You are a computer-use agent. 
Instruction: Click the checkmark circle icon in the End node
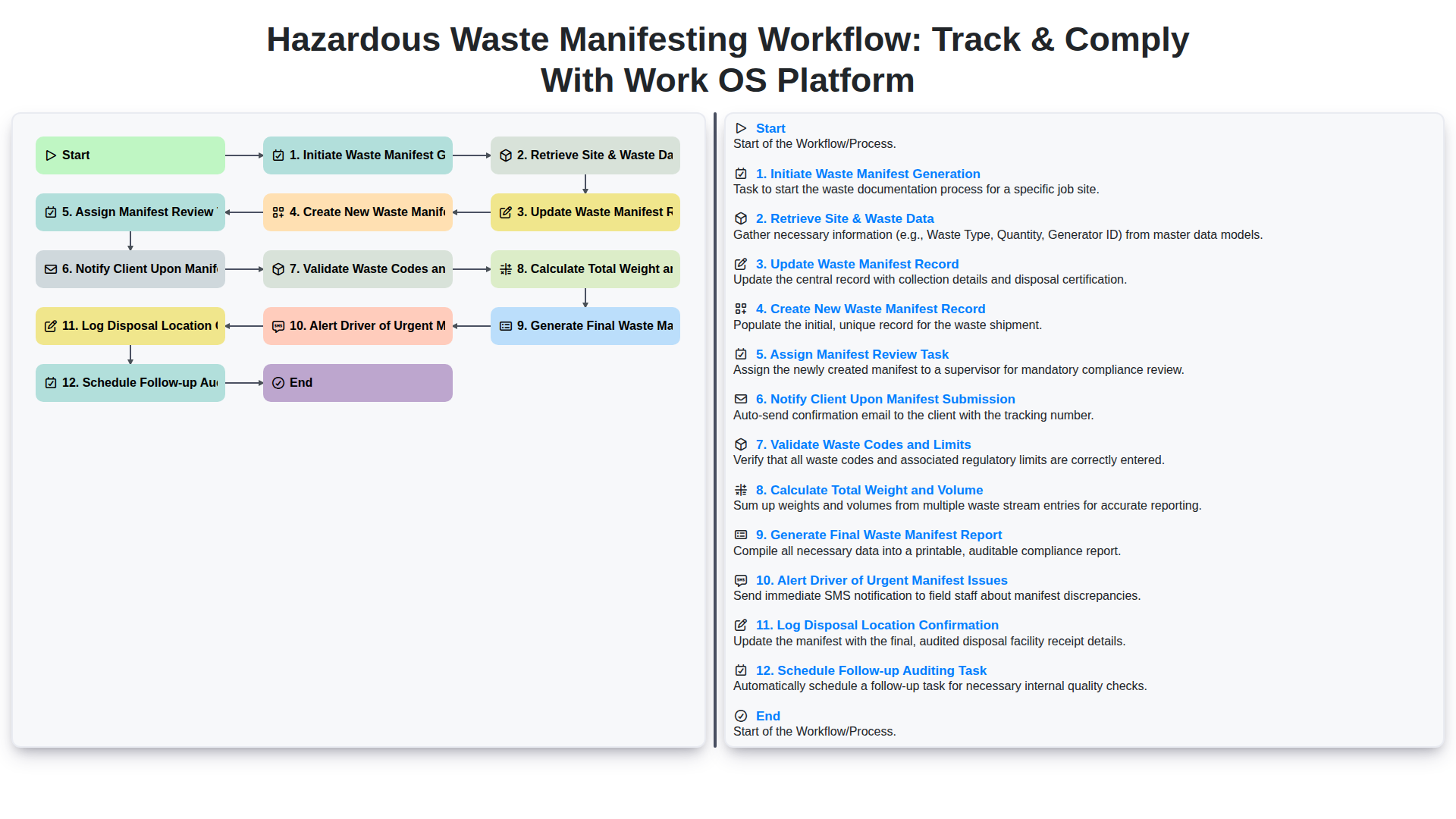click(278, 383)
